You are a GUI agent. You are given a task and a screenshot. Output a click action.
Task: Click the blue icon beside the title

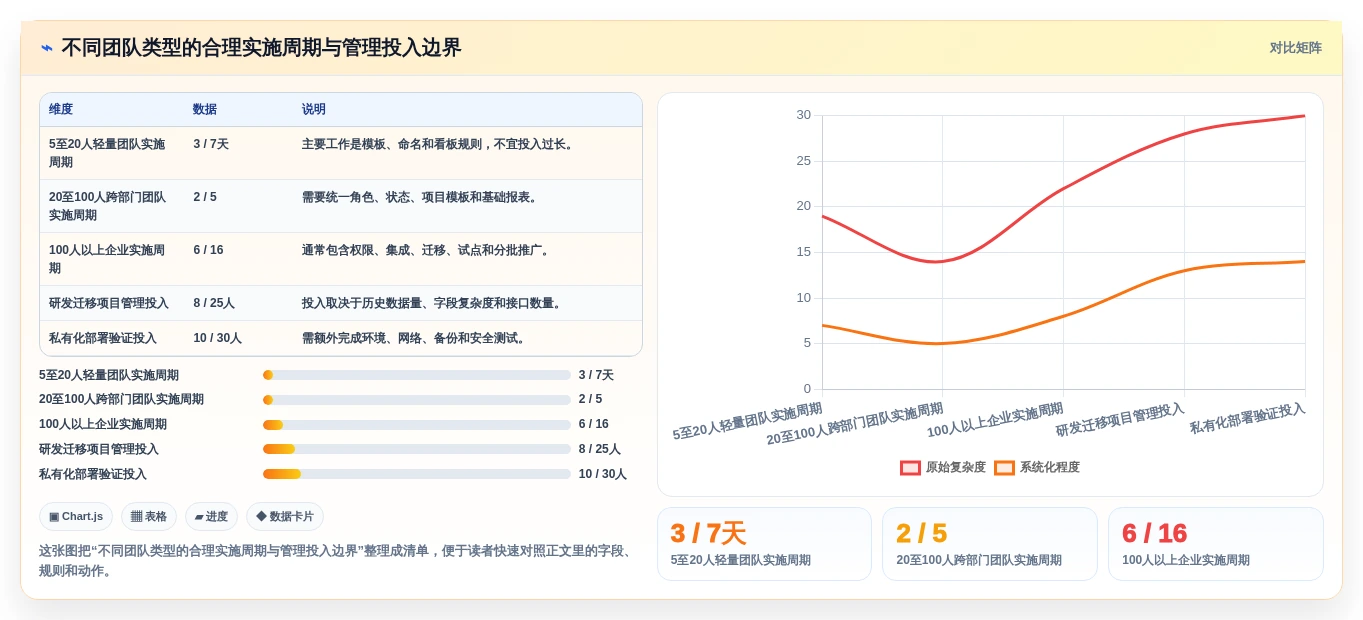(x=47, y=48)
